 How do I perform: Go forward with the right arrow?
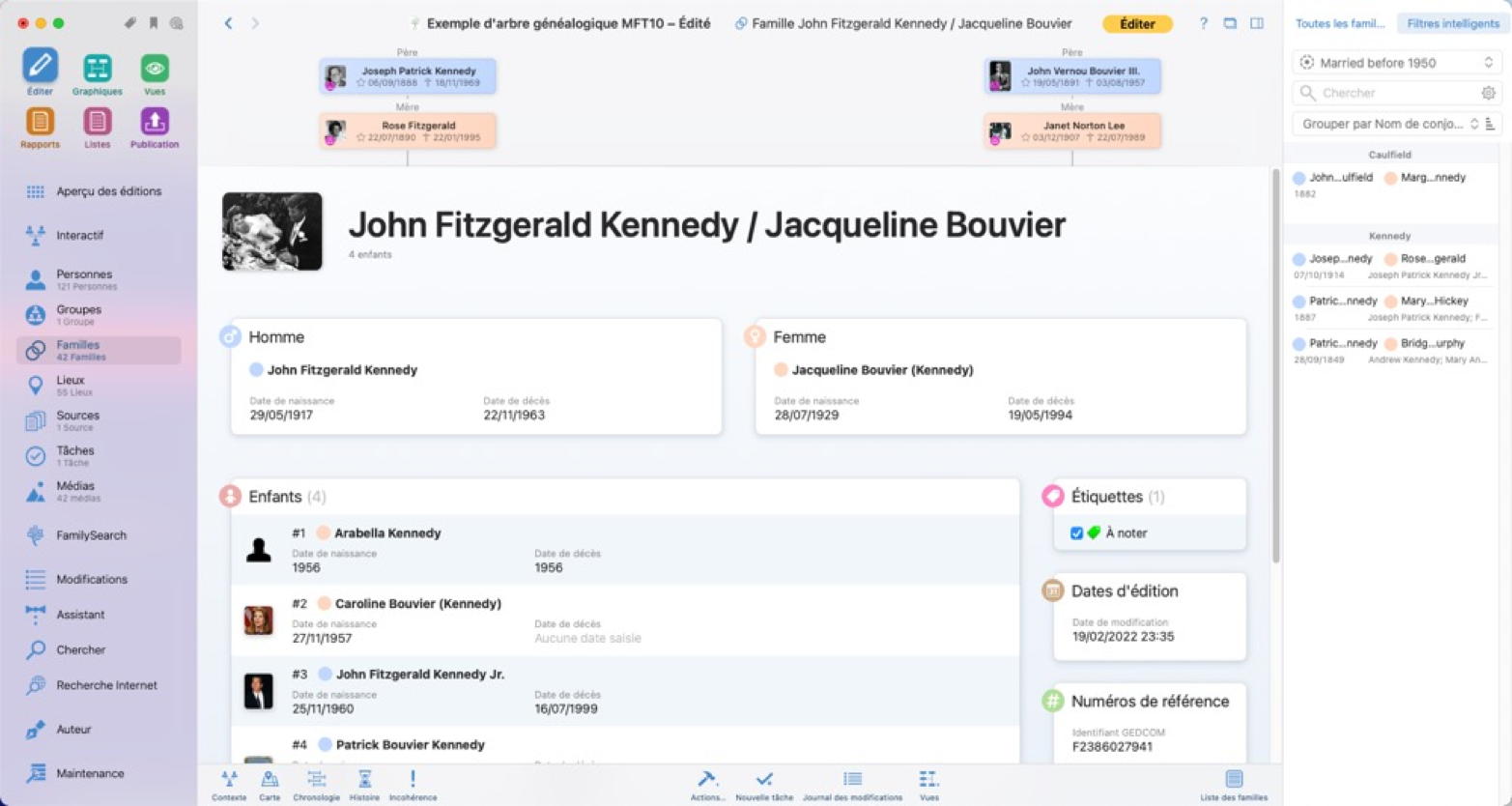255,23
